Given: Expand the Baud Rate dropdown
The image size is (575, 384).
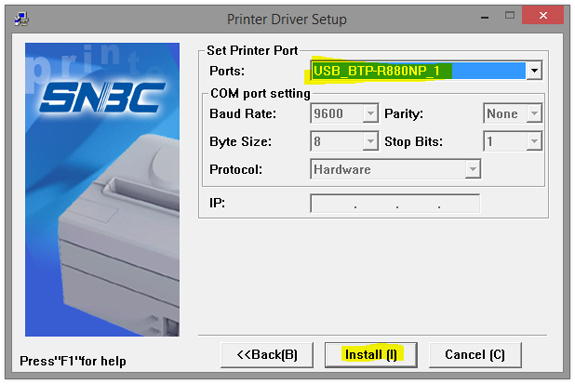Looking at the screenshot, I should [x=370, y=113].
